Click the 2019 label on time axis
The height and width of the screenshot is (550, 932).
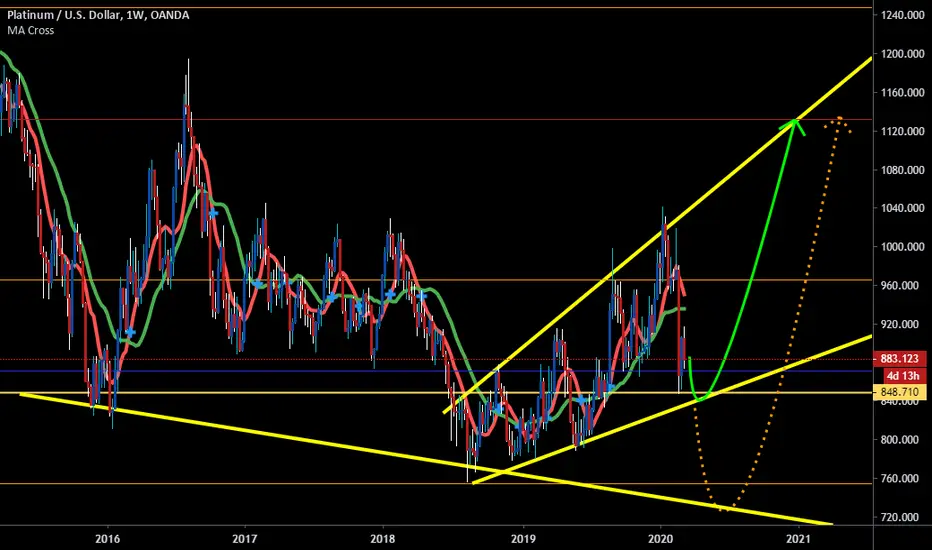tap(523, 539)
